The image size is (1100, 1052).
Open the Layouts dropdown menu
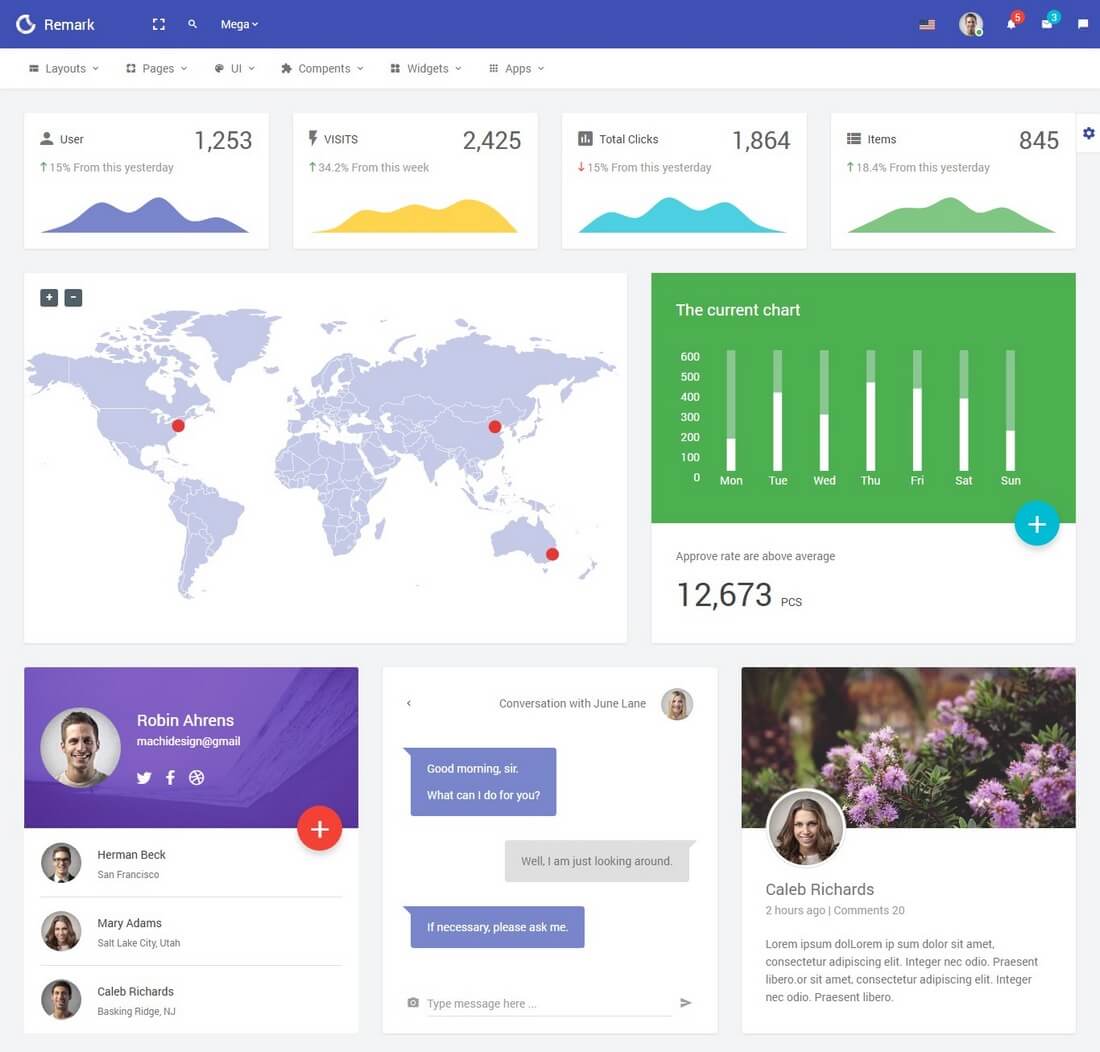pyautogui.click(x=64, y=69)
